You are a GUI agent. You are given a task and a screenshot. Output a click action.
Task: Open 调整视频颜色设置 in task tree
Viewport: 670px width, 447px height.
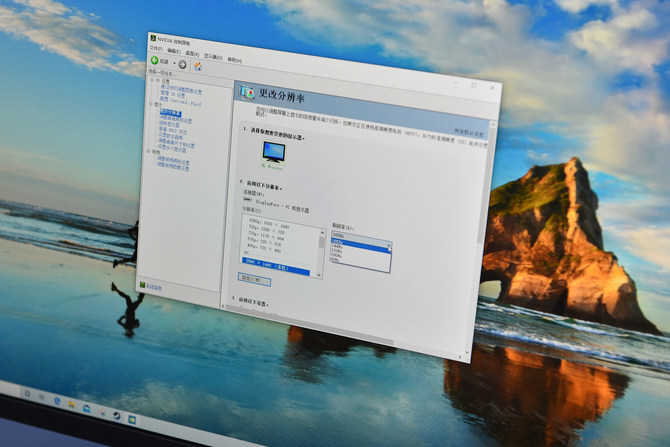coord(173,161)
